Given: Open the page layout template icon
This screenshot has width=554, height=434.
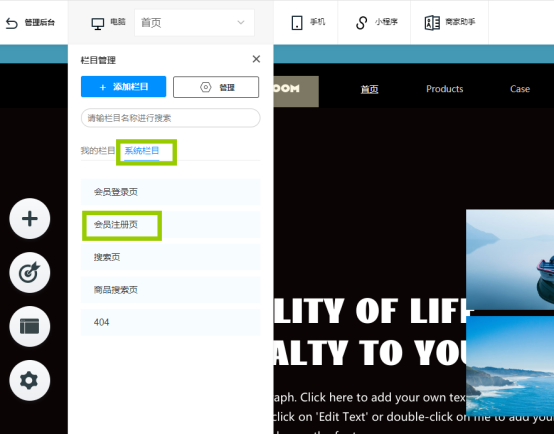Looking at the screenshot, I should point(30,326).
